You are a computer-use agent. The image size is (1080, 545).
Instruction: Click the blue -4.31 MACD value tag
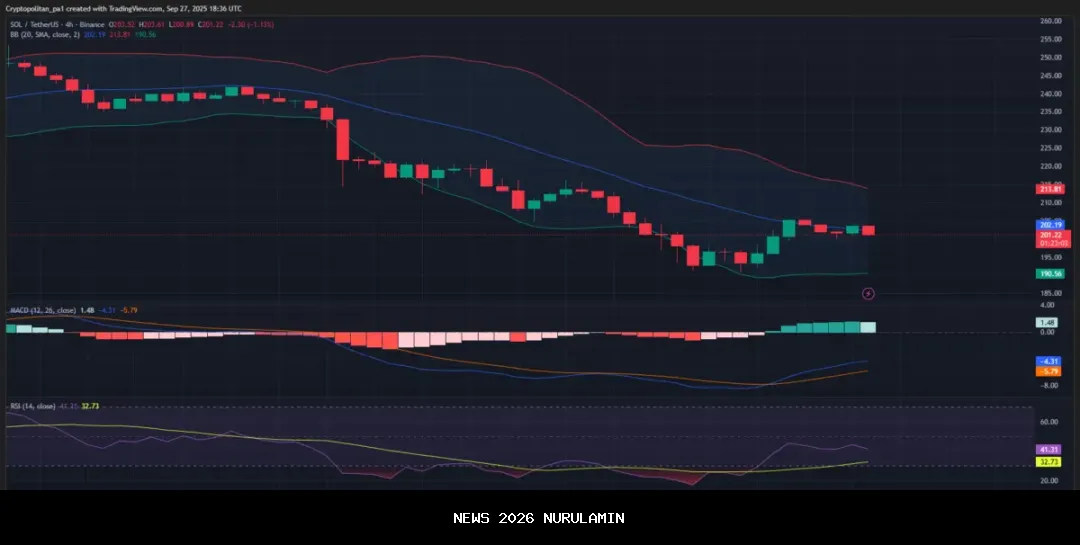coord(1050,360)
